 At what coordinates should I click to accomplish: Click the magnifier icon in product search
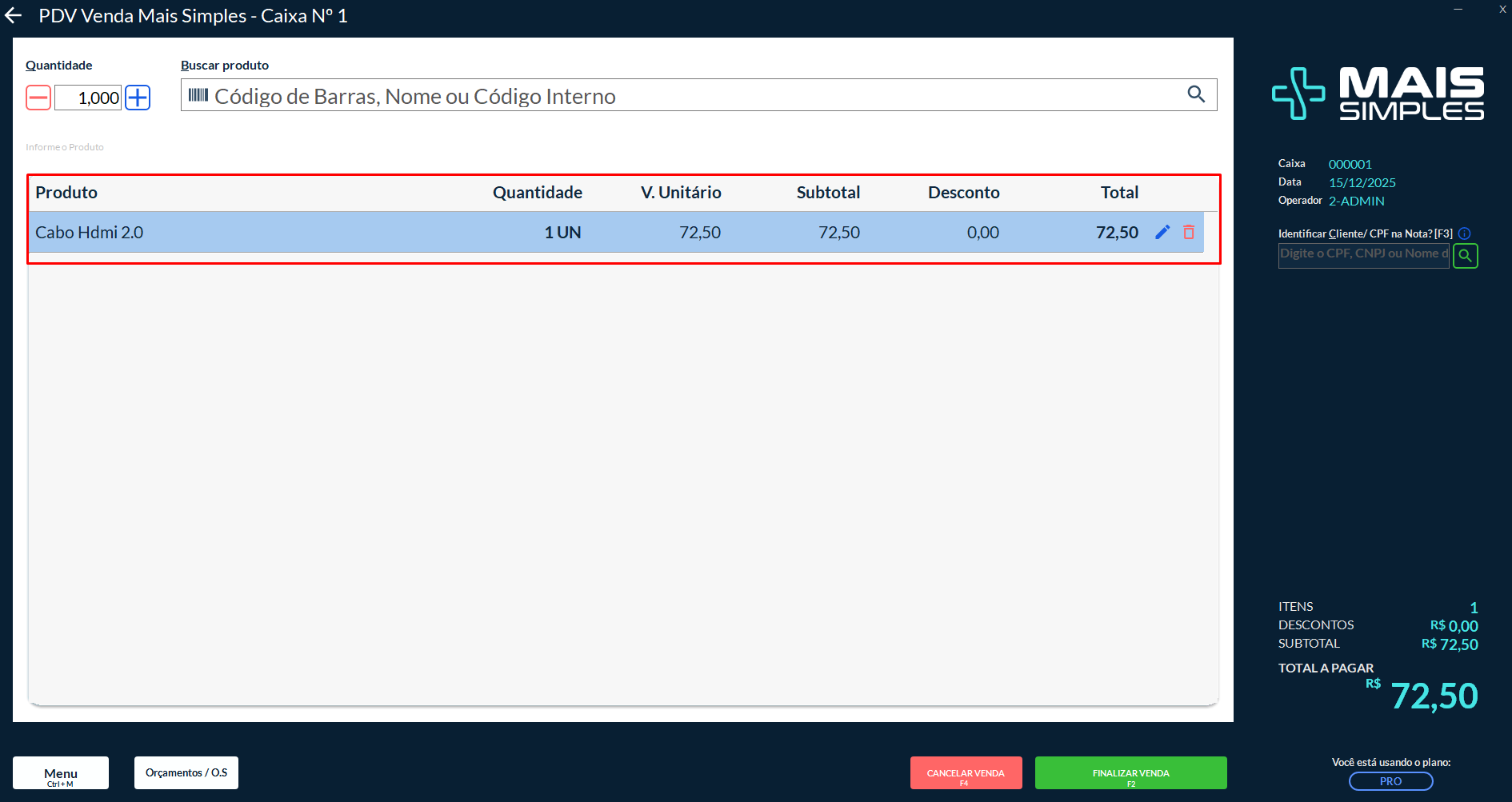click(1196, 94)
